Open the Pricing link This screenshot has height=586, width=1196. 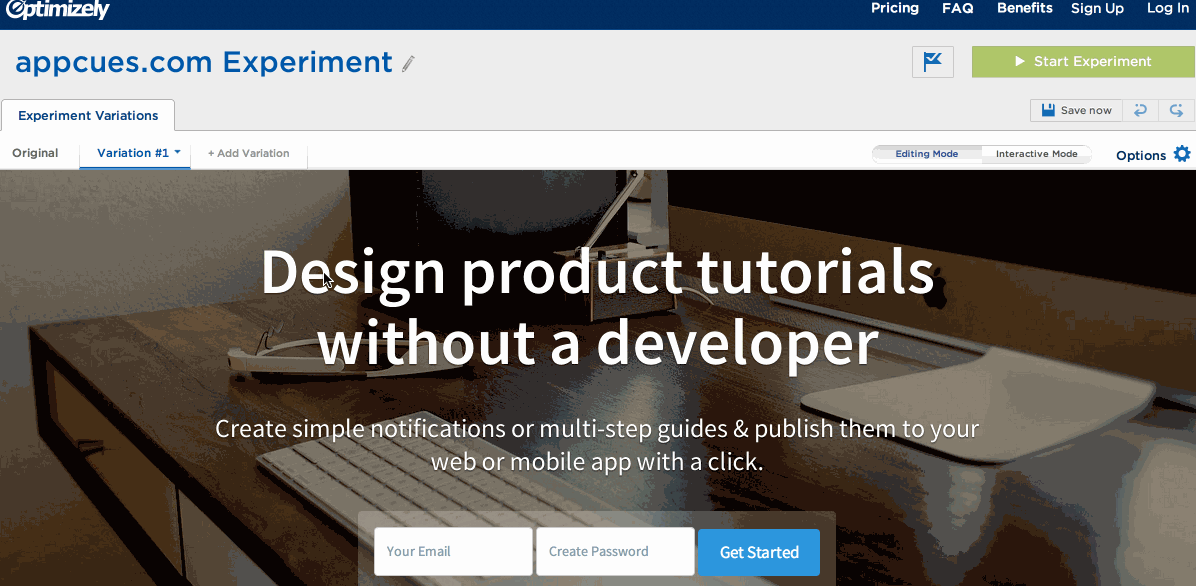tap(895, 8)
